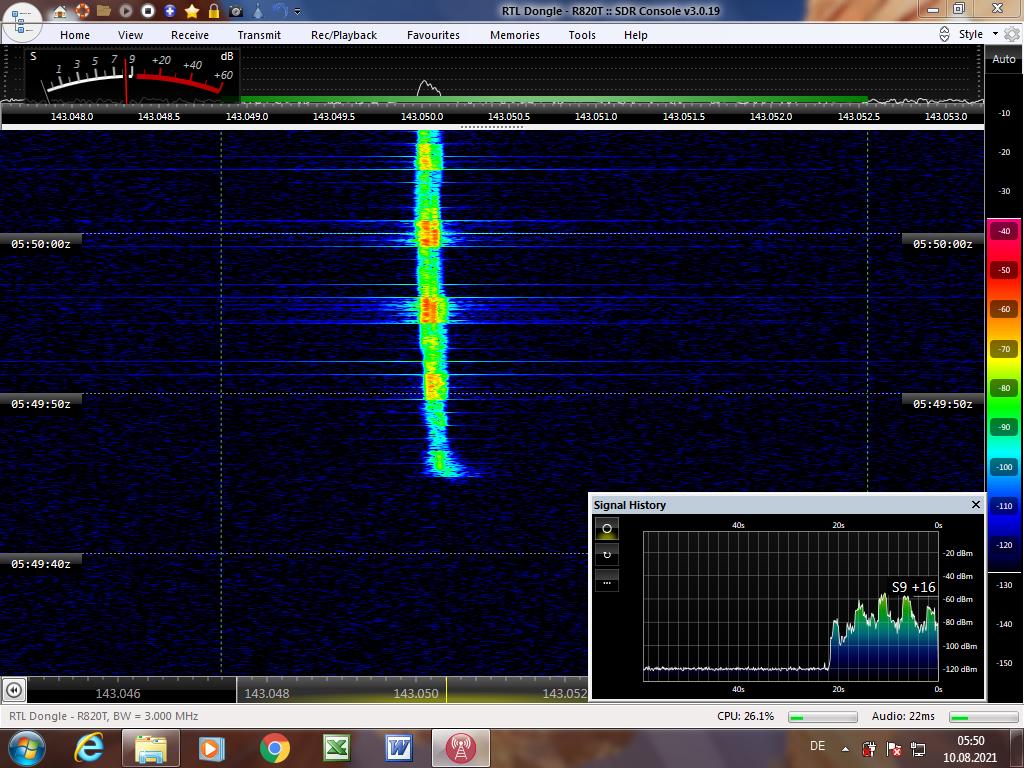1024x768 pixels.
Task: Stop the radio with the stop icon
Action: [148, 11]
